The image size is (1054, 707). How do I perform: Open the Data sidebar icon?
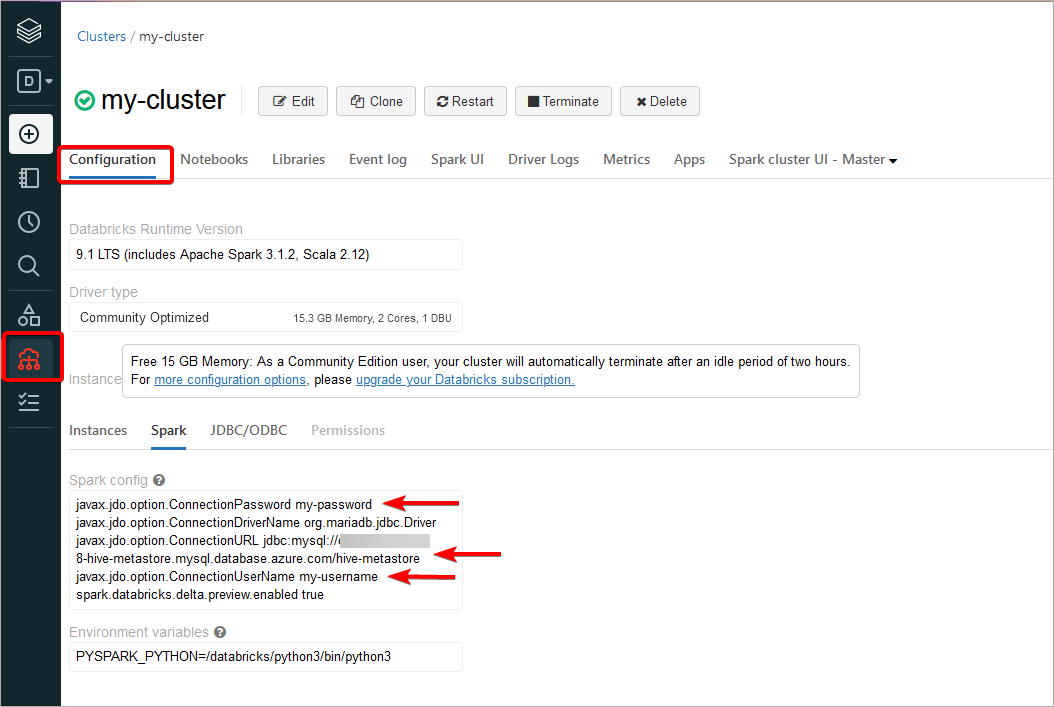[30, 313]
